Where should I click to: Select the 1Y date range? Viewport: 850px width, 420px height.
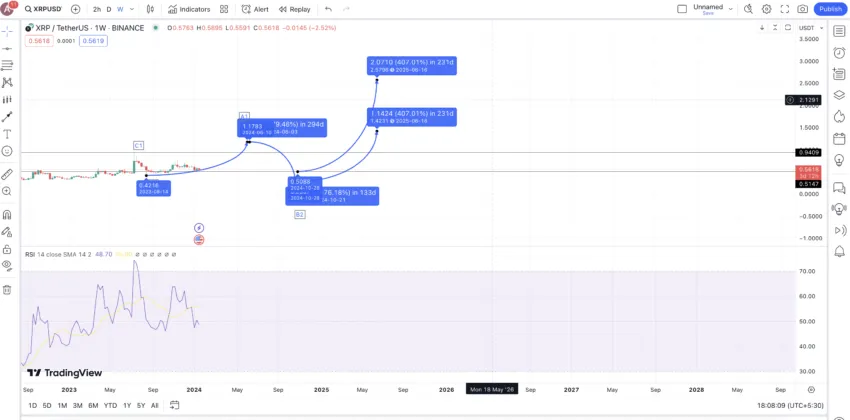pyautogui.click(x=127, y=405)
